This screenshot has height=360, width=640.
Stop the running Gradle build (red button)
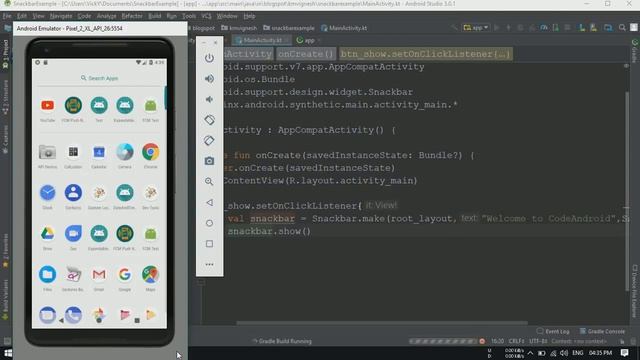point(482,341)
